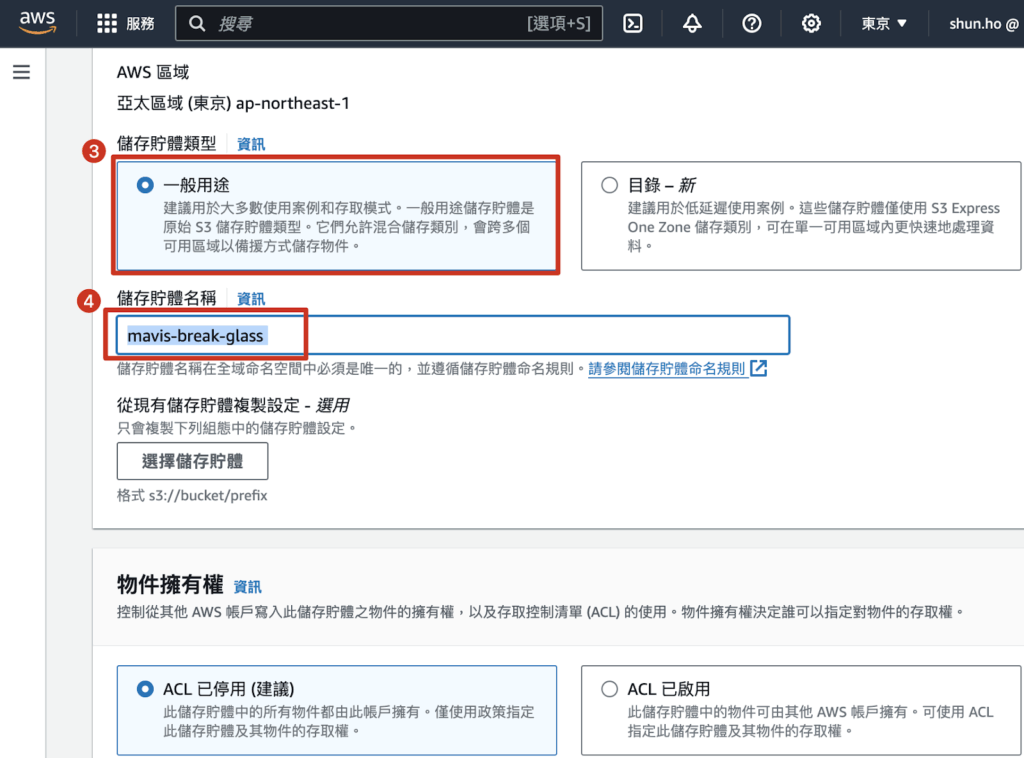This screenshot has height=758, width=1024.
Task: Open the notifications bell
Action: pos(692,24)
